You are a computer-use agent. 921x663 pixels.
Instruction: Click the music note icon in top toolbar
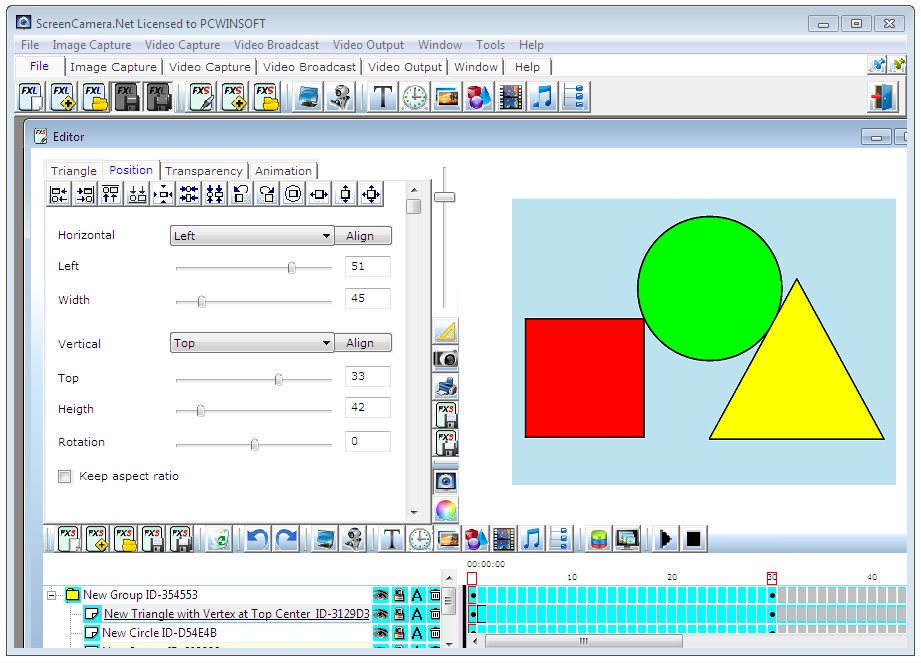point(543,97)
